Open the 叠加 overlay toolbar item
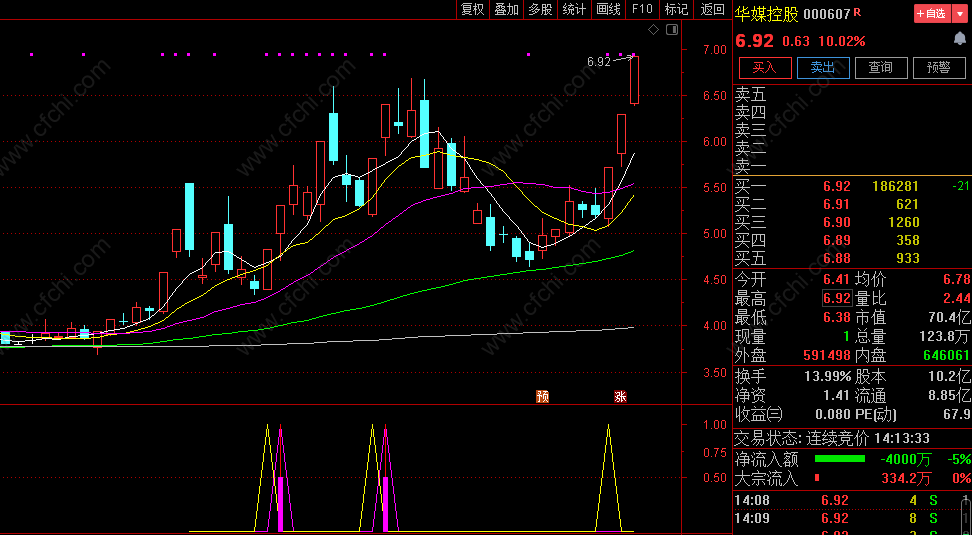The height and width of the screenshot is (535, 972). click(x=506, y=9)
